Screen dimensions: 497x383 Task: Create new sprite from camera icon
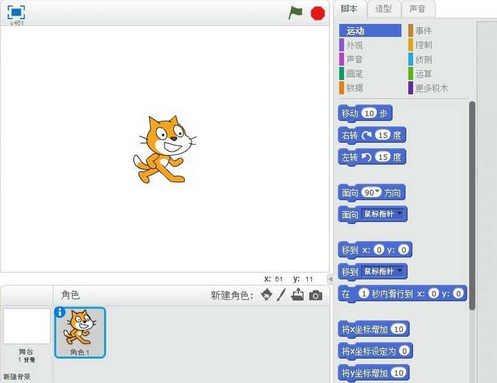tap(315, 295)
